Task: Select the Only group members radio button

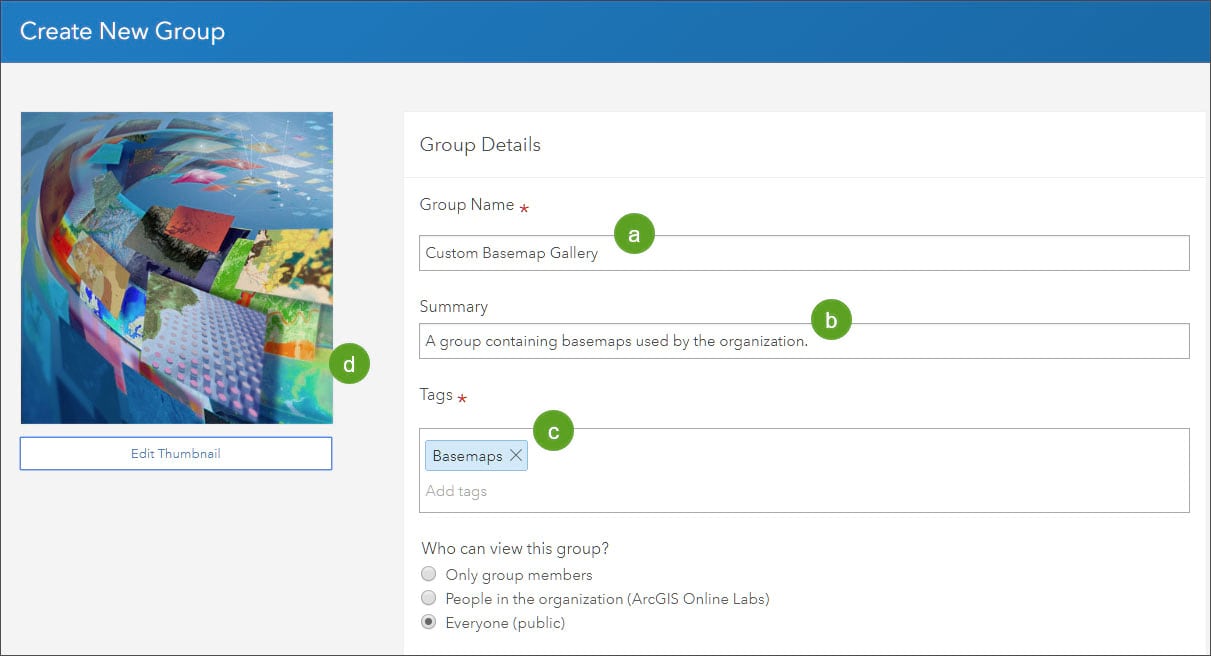Action: coord(429,575)
